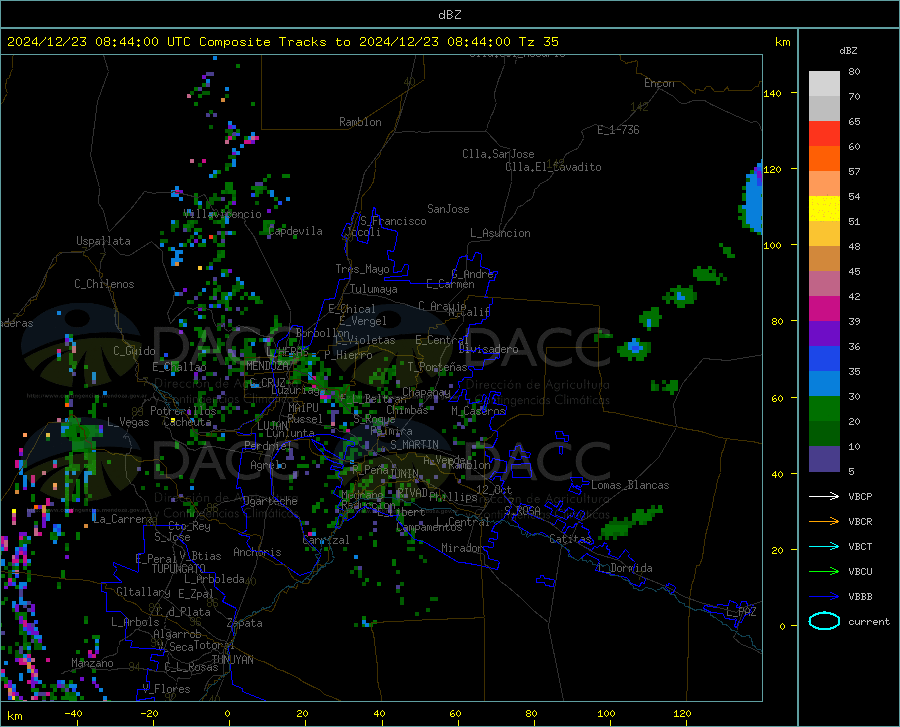
Task: Select the purple 5–10 dBZ color swatch
Action: 824,458
